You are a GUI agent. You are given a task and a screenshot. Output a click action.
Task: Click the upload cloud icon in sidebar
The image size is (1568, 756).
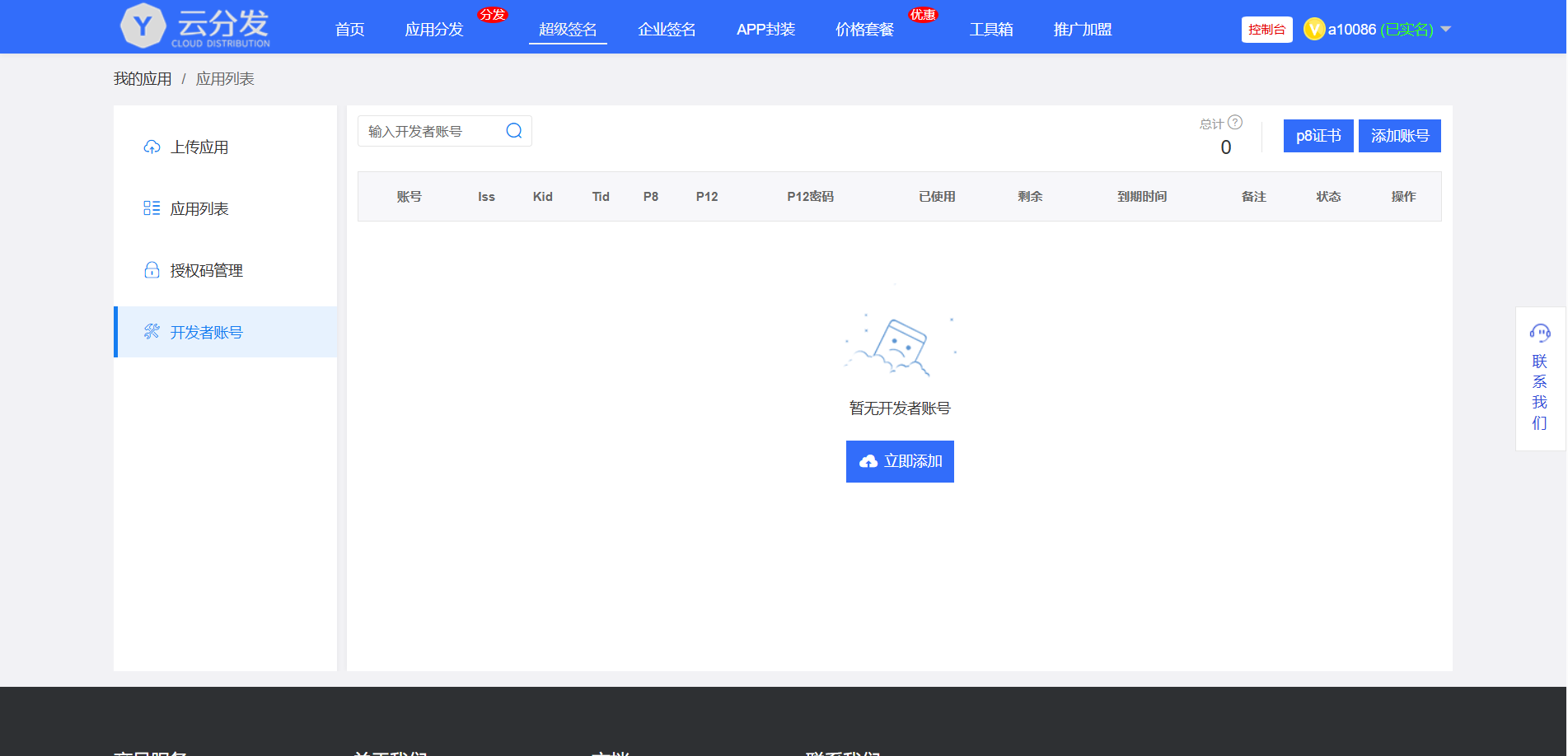click(152, 147)
